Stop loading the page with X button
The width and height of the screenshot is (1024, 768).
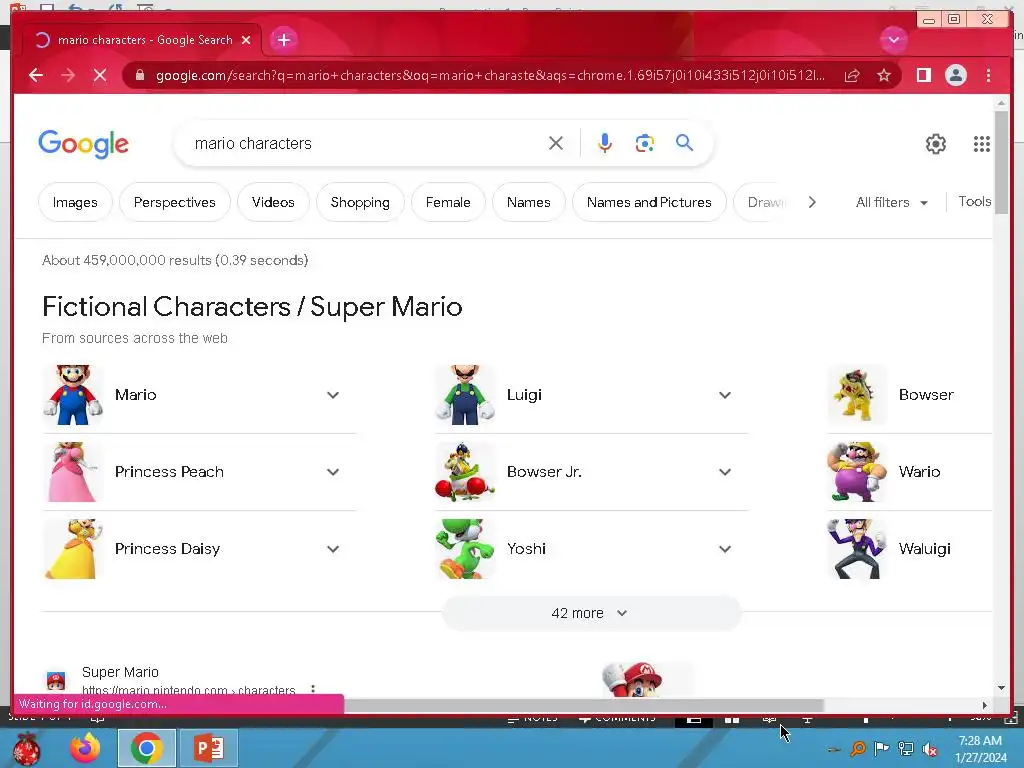tap(100, 75)
